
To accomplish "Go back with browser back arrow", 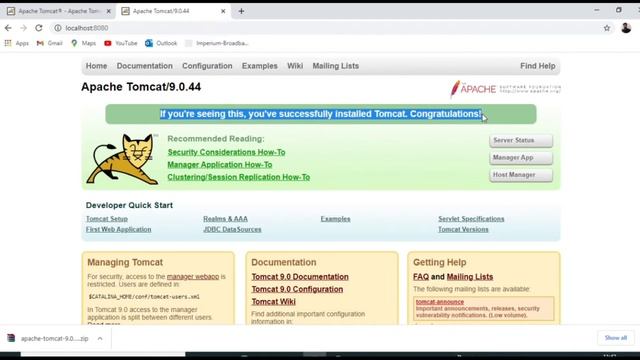I will 8,28.
